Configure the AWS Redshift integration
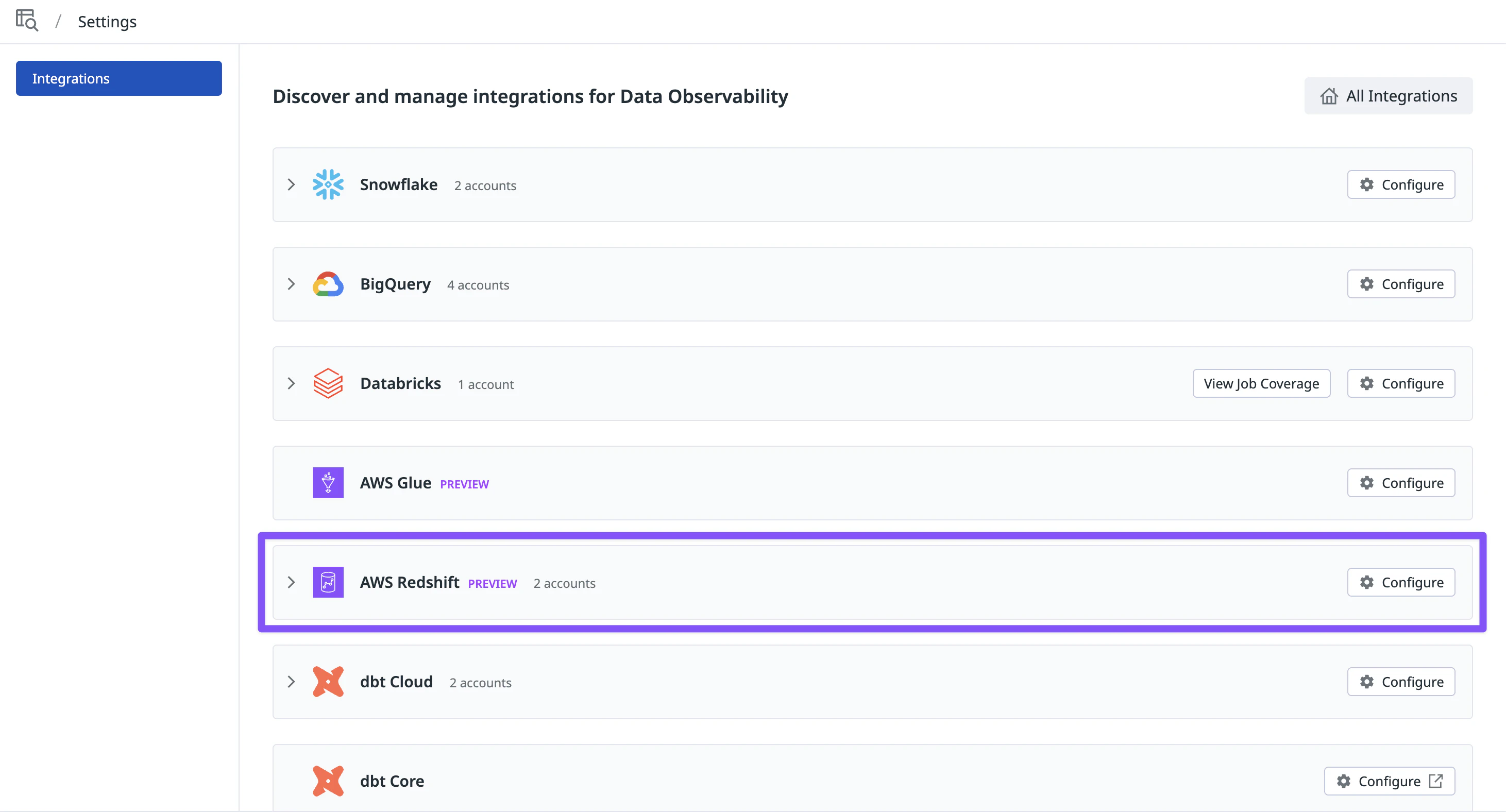 tap(1401, 582)
